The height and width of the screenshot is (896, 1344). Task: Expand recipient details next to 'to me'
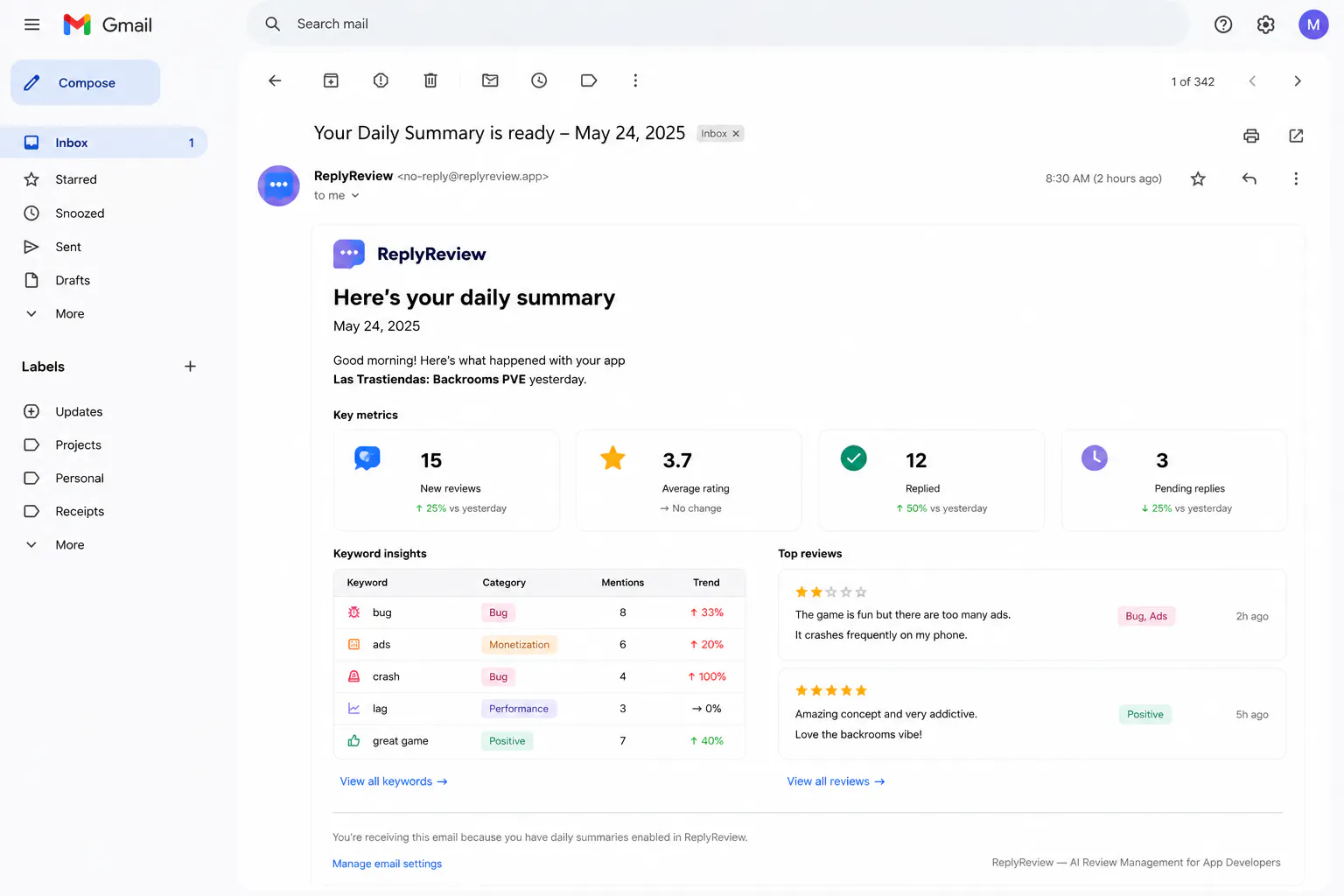355,196
